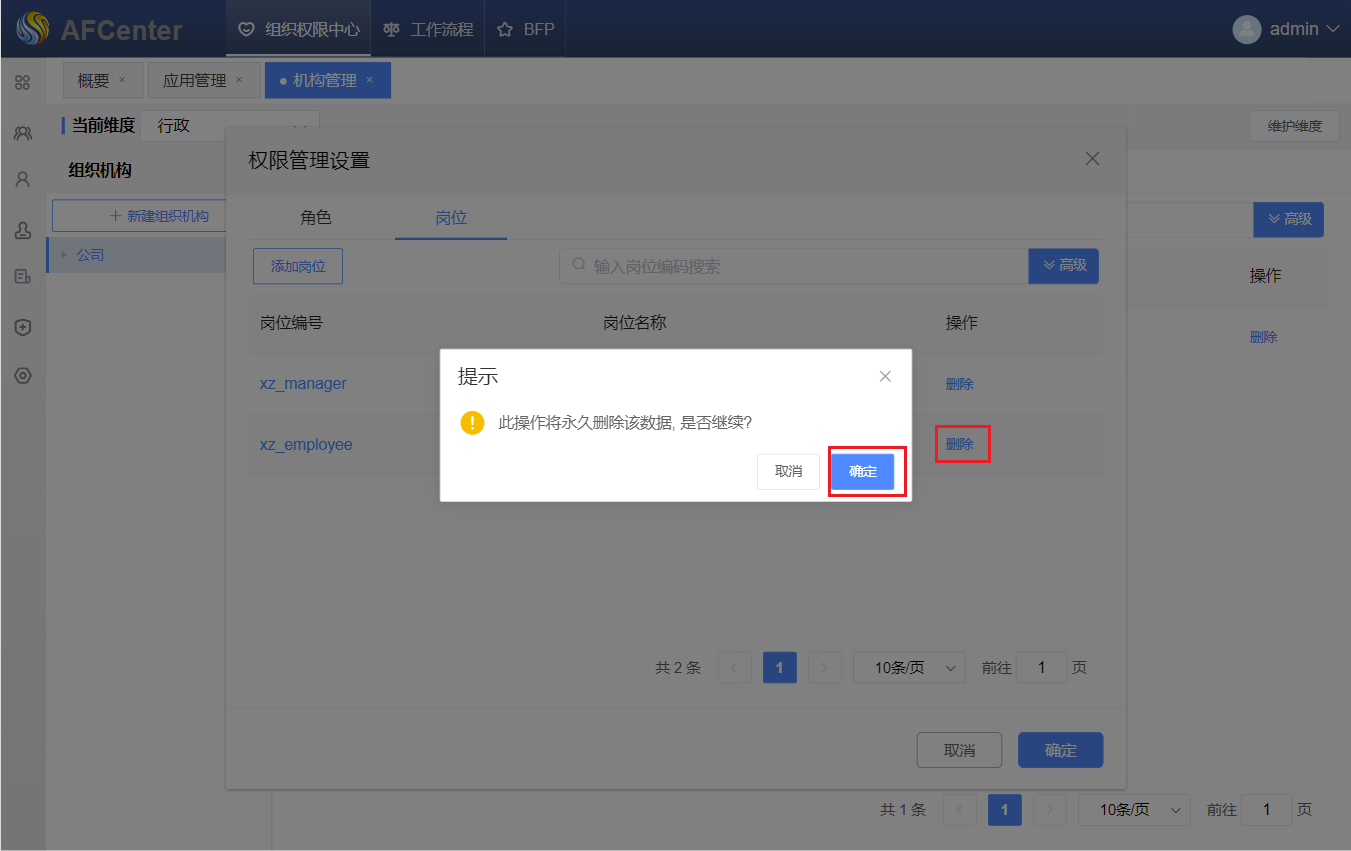Click the shield plus icon in sidebar

tap(22, 327)
